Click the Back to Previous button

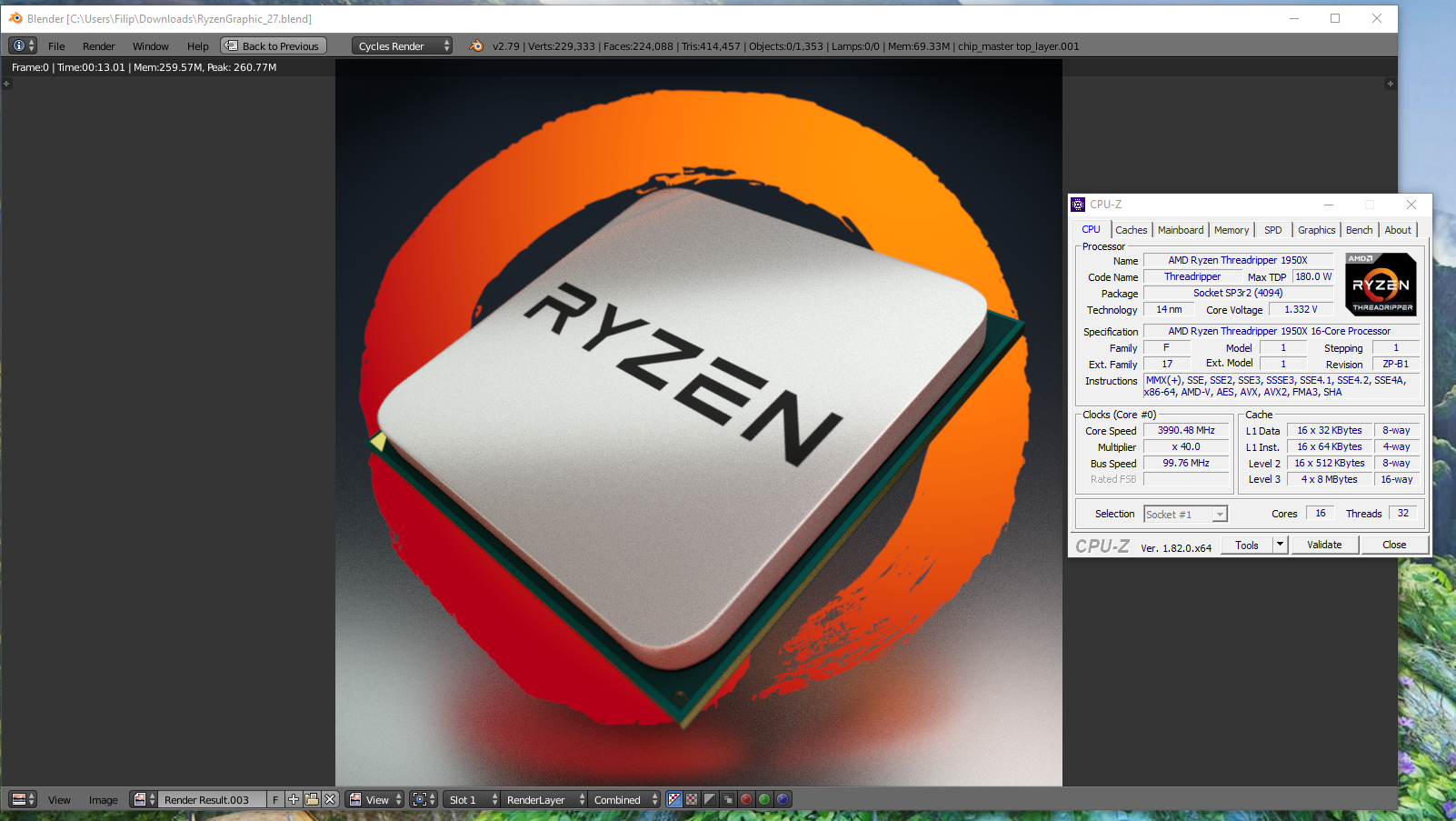tap(273, 45)
